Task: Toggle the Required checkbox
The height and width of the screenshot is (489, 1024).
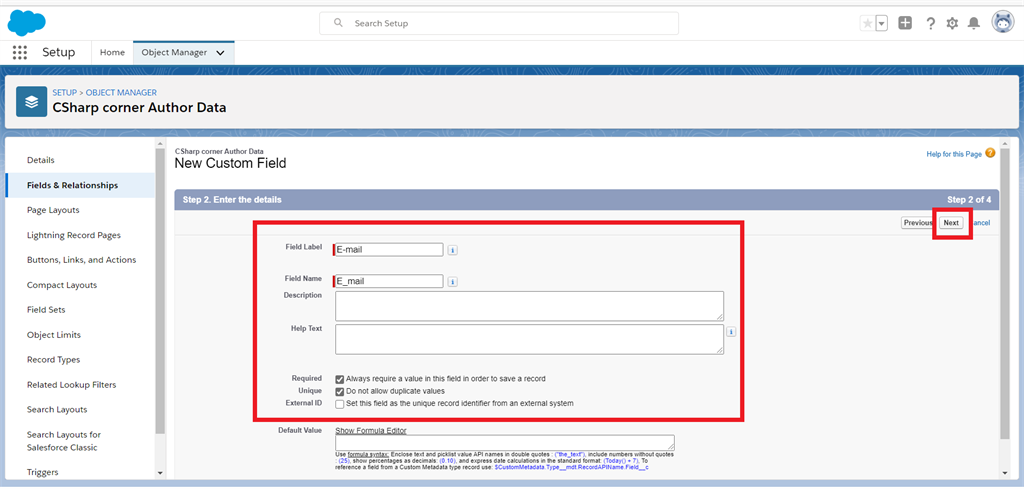Action: pyautogui.click(x=340, y=379)
